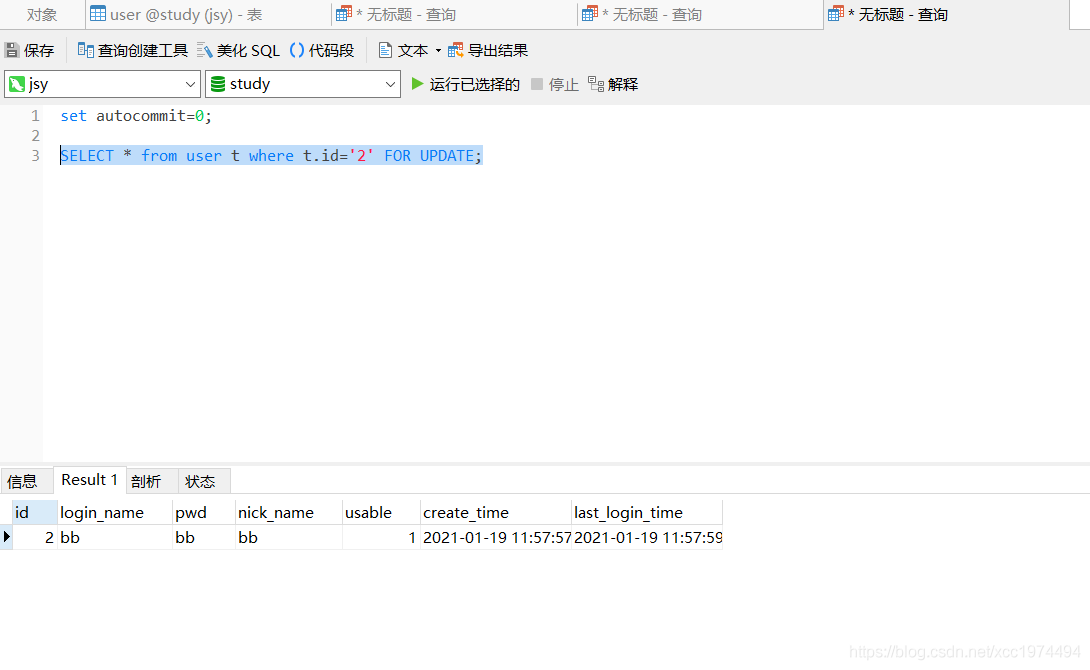Click the nick_name column header

point(288,512)
